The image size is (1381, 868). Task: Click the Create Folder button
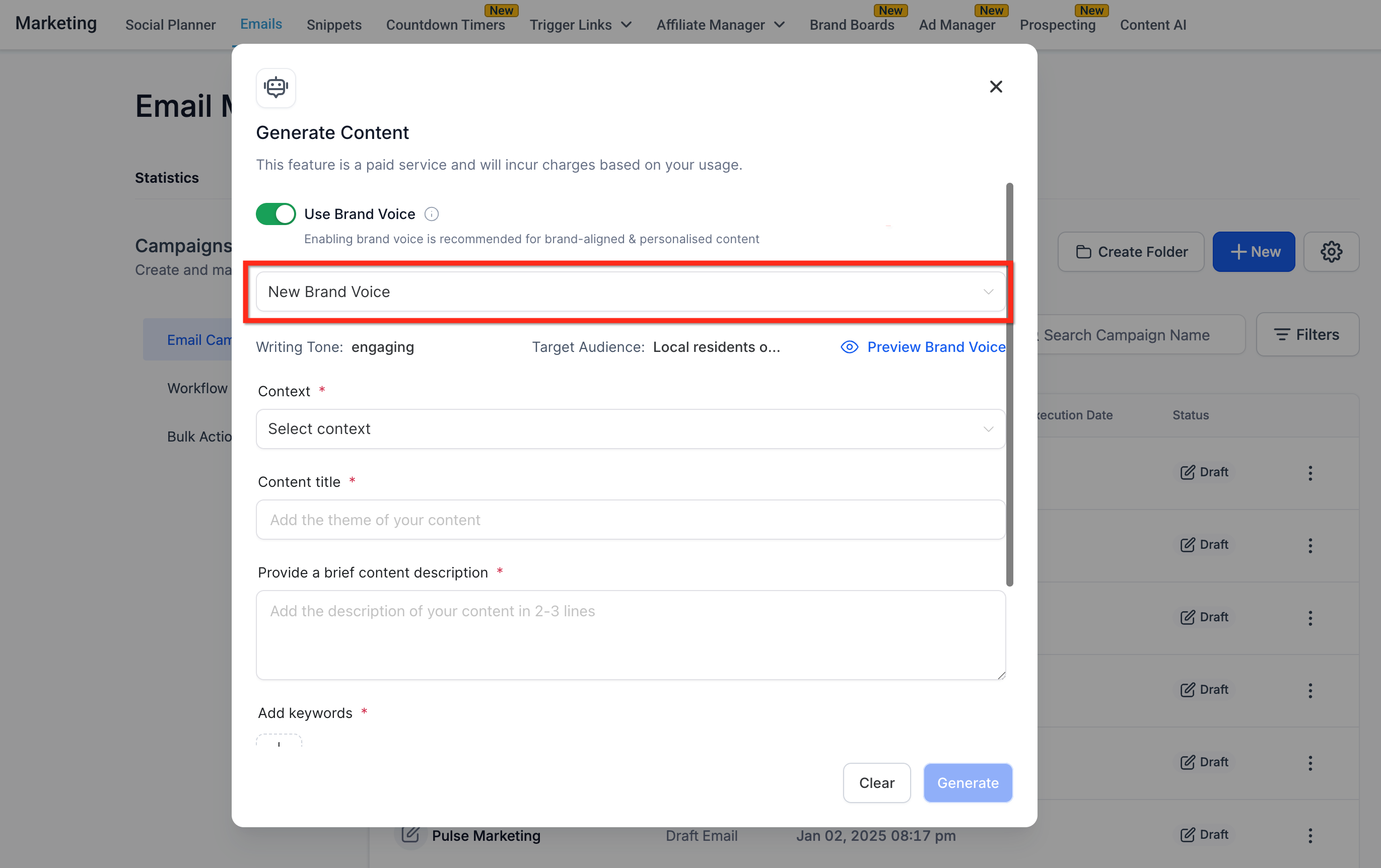pos(1130,252)
